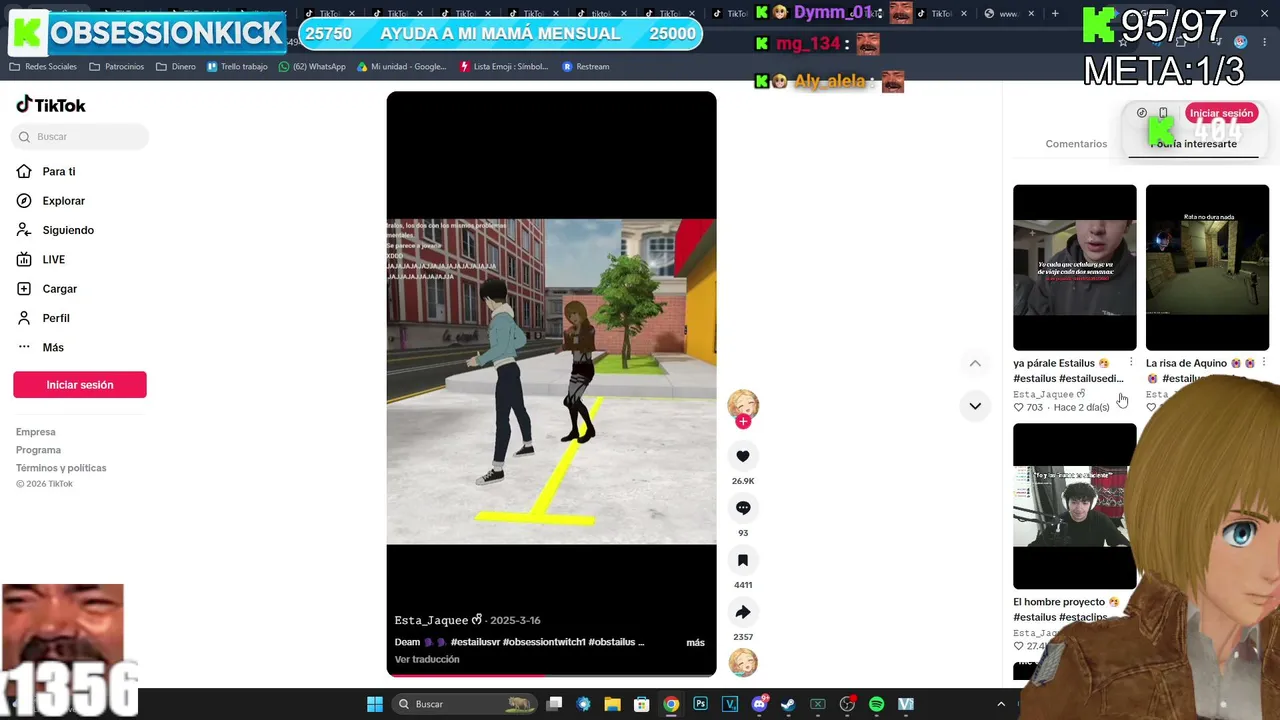Open options menu for 'ya párale Estailus'
Screen dimensions: 1280x720
click(x=1131, y=362)
